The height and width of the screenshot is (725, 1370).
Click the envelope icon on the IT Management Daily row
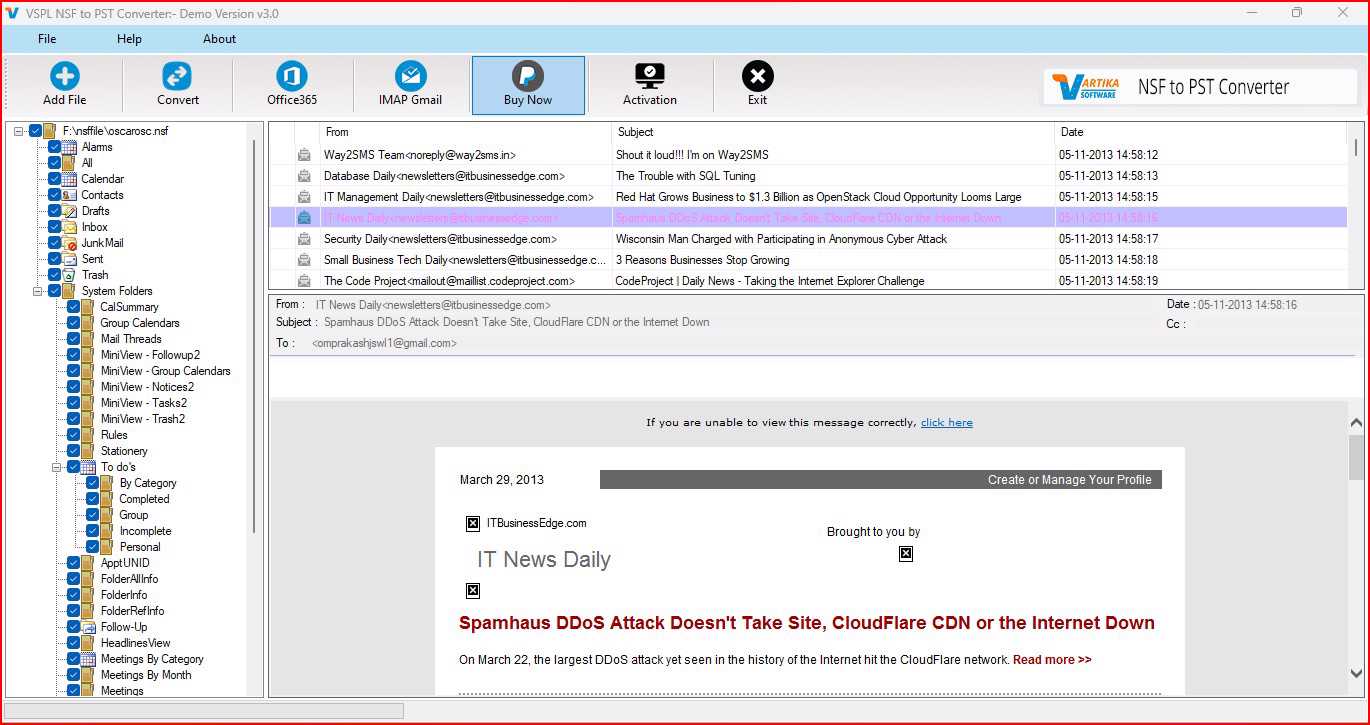[304, 197]
